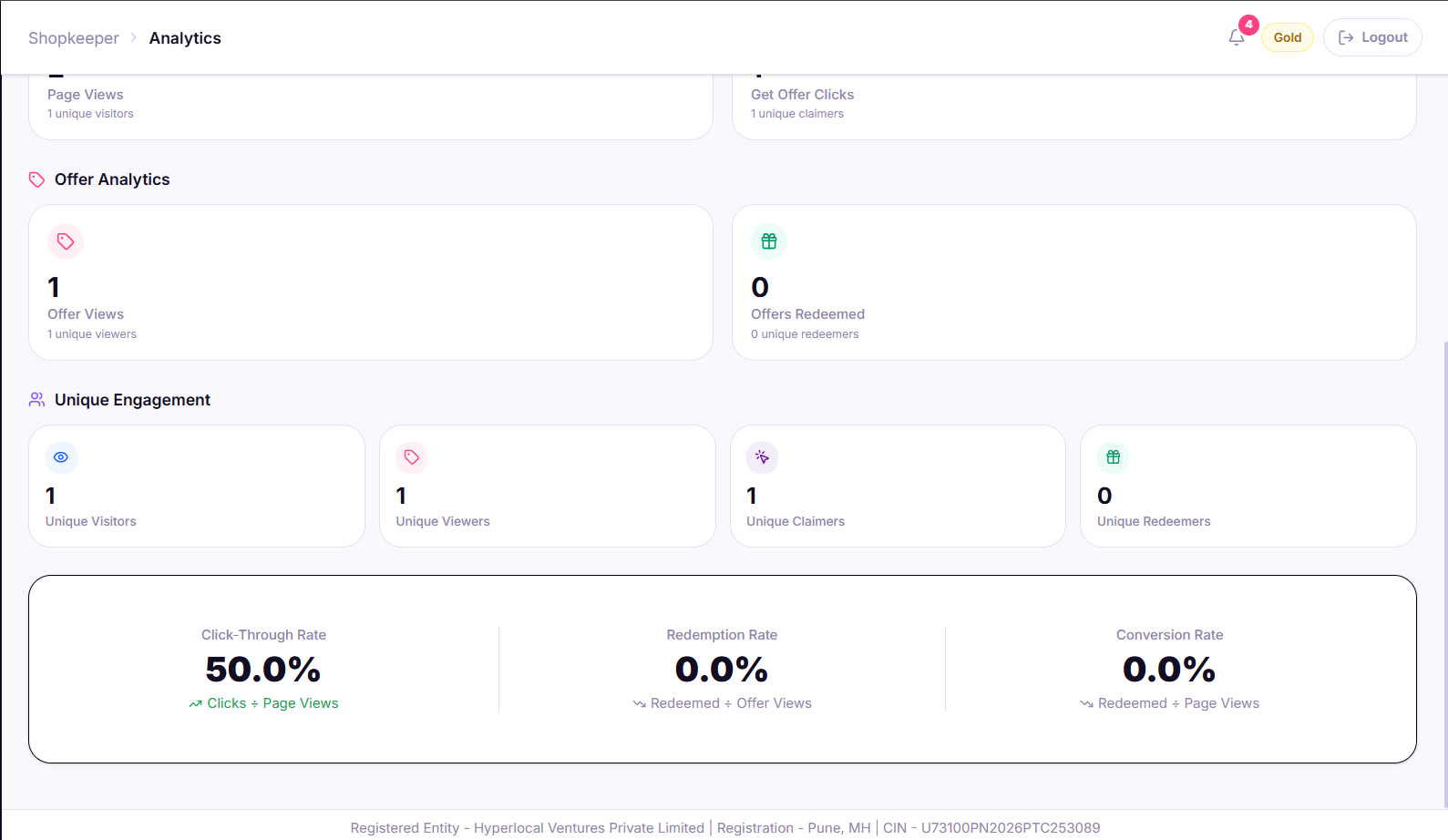Click the 'Clicks ÷ Page Views' formula text

(272, 703)
